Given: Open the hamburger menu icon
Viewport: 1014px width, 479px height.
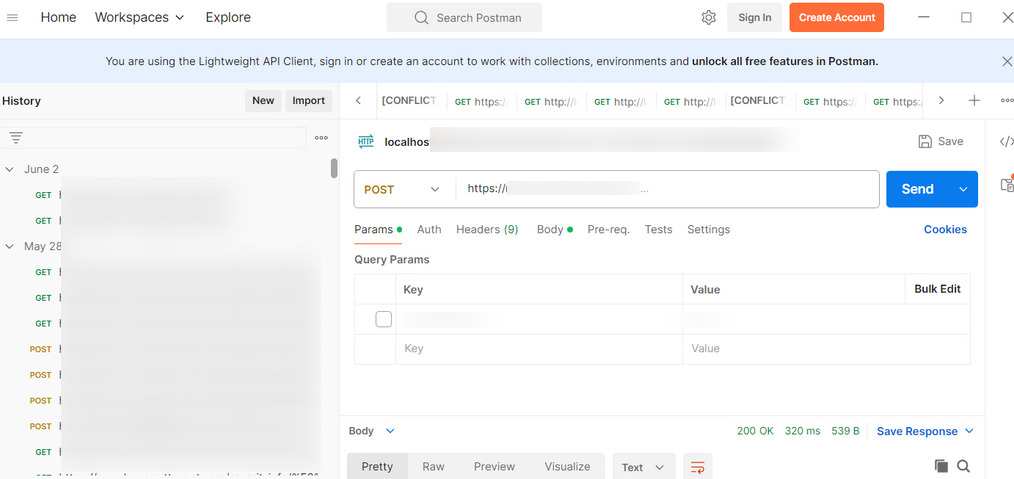Looking at the screenshot, I should click(12, 18).
